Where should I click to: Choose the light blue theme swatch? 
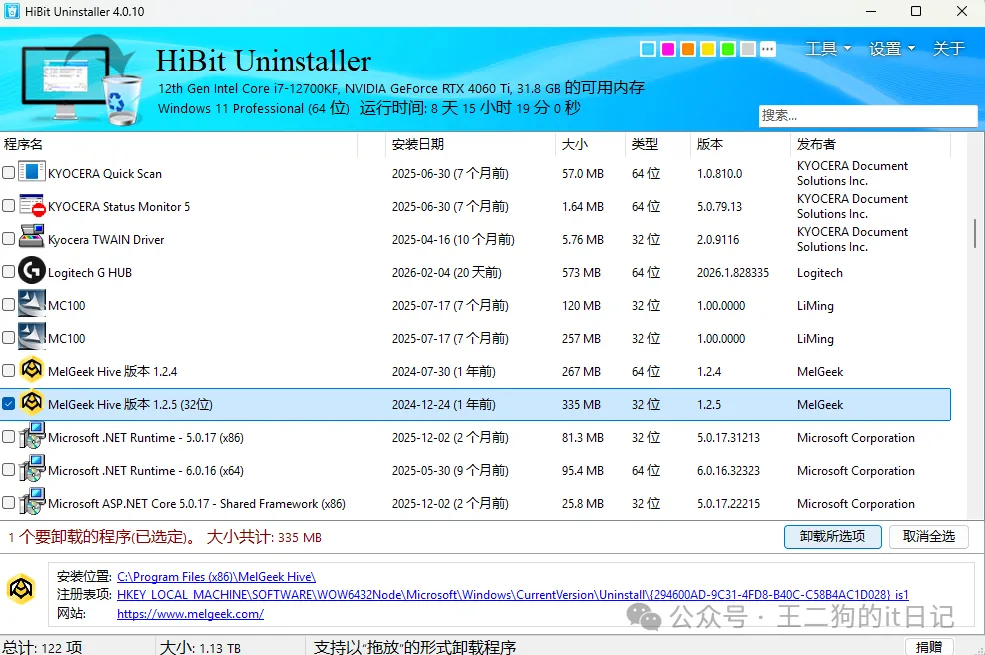(x=648, y=48)
